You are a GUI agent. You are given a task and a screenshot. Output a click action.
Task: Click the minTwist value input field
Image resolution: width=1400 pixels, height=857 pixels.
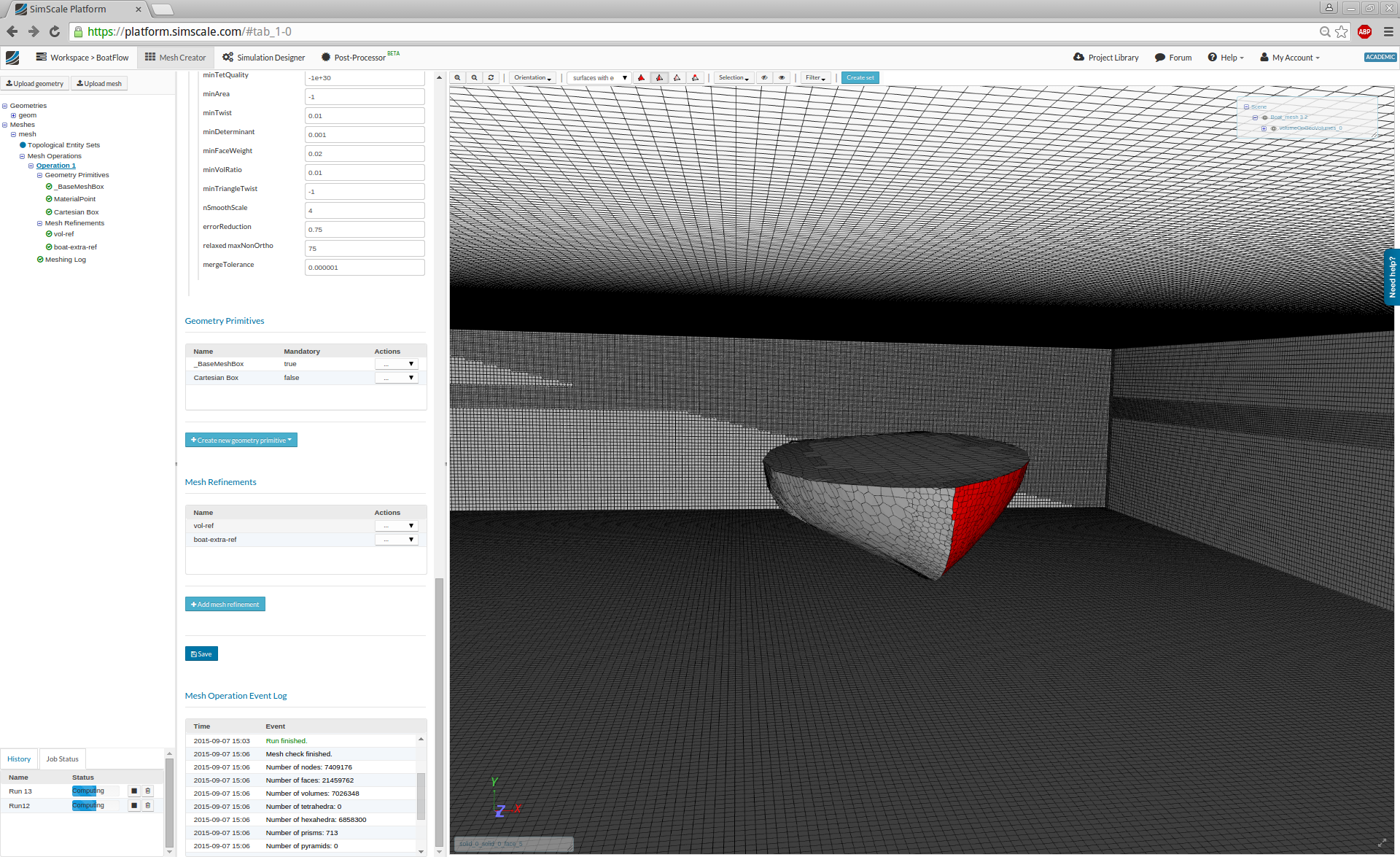pos(365,115)
